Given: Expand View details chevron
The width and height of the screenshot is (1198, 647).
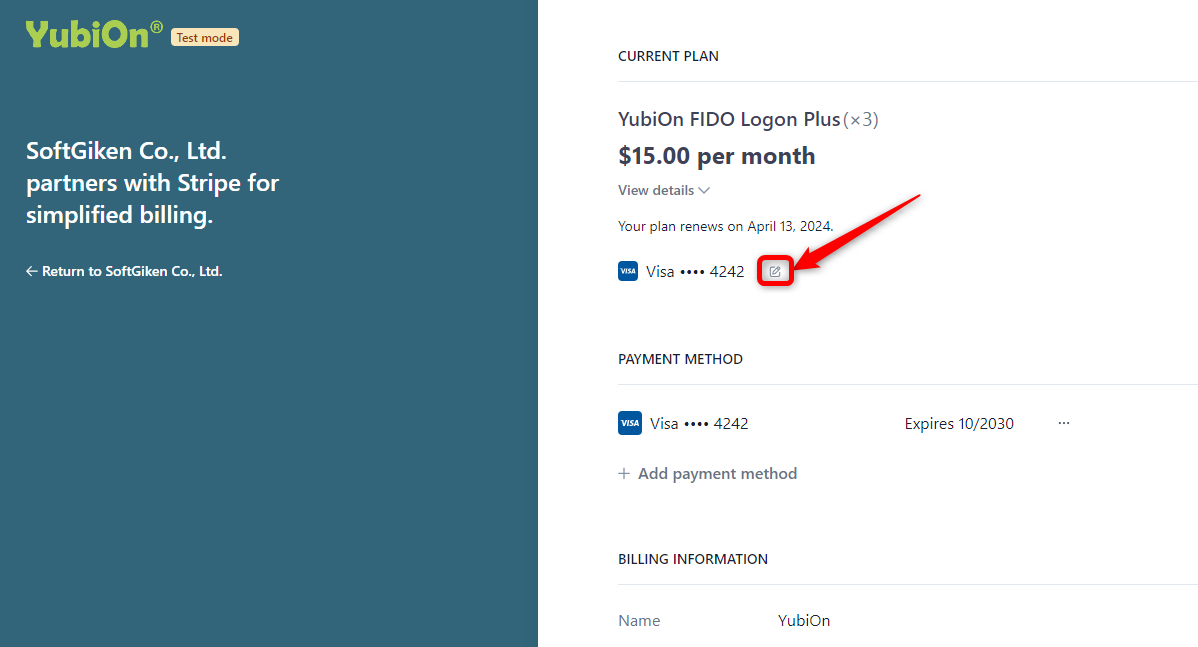Looking at the screenshot, I should pos(704,190).
